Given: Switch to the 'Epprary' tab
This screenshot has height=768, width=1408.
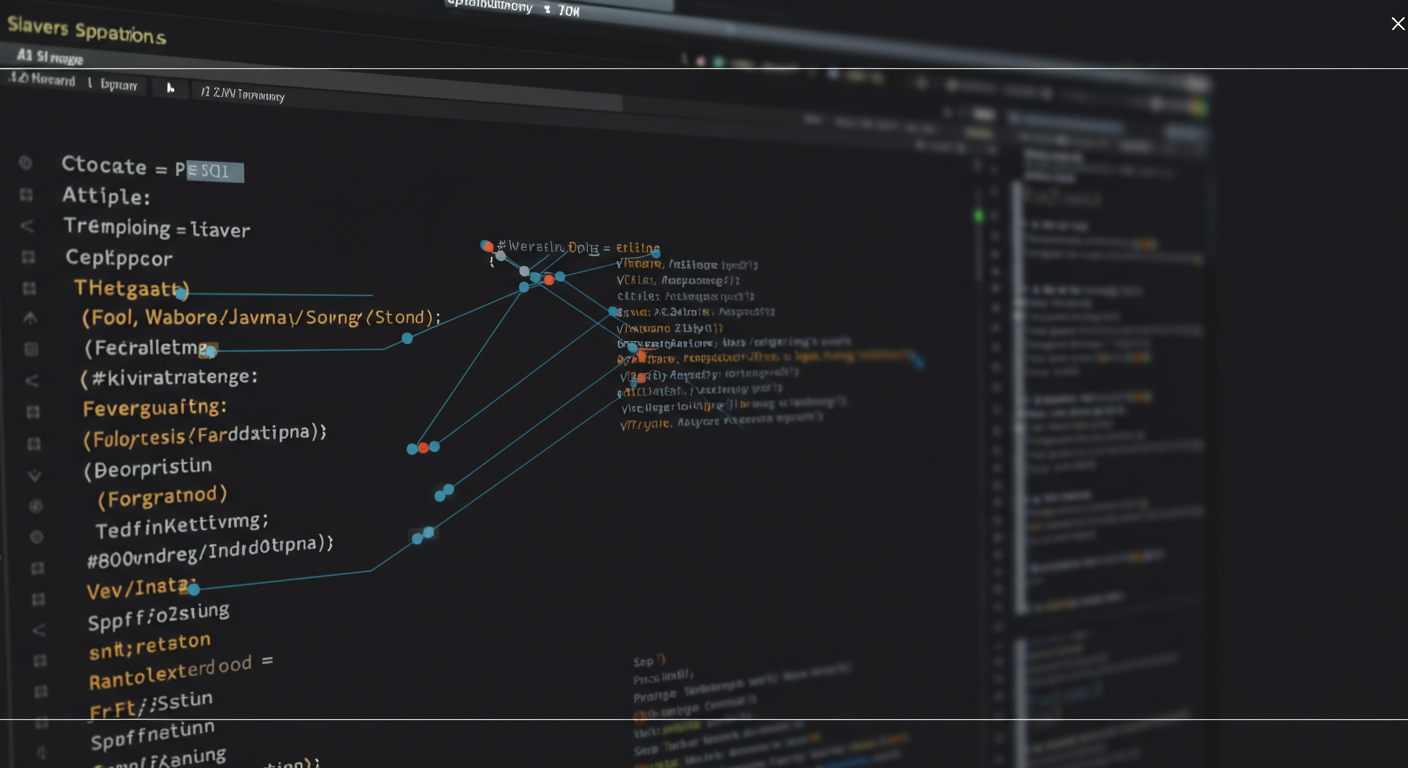Looking at the screenshot, I should tap(118, 85).
